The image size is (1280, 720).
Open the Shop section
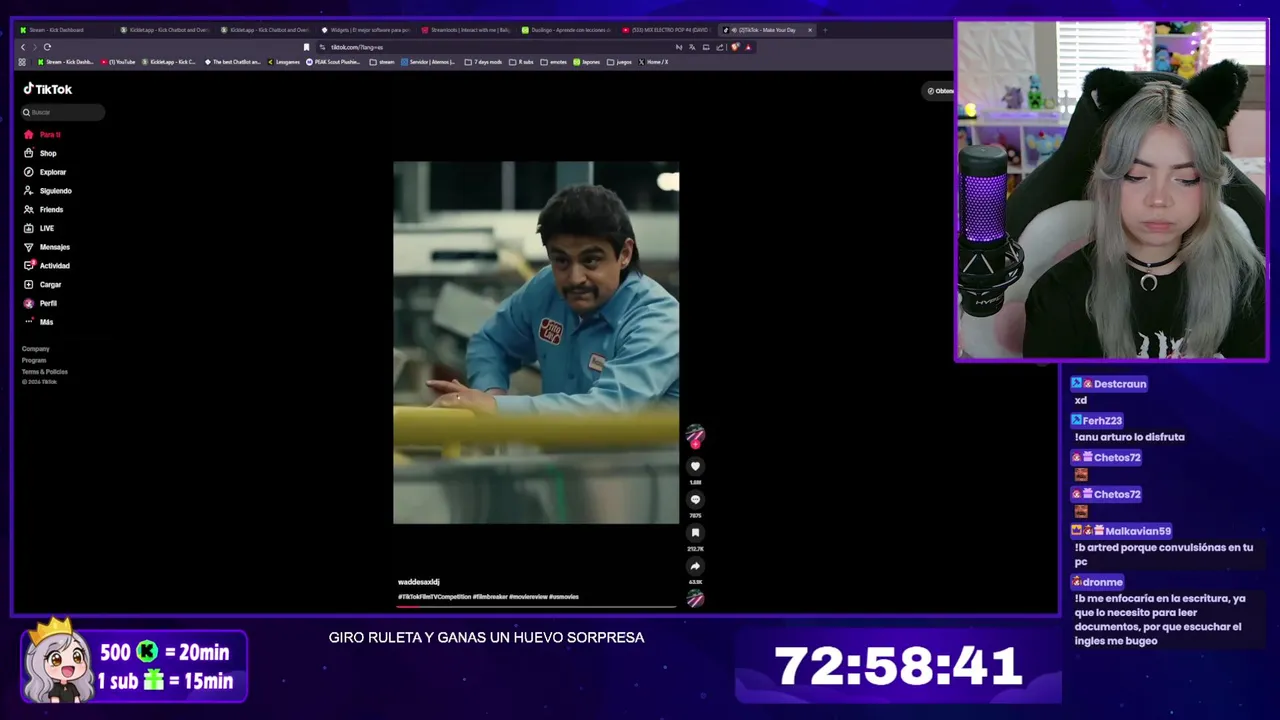41,153
